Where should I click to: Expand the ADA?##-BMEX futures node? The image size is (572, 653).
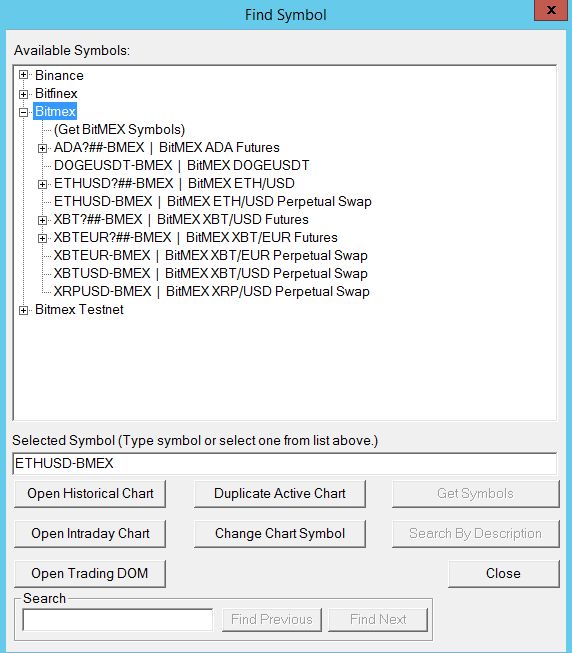(x=42, y=148)
